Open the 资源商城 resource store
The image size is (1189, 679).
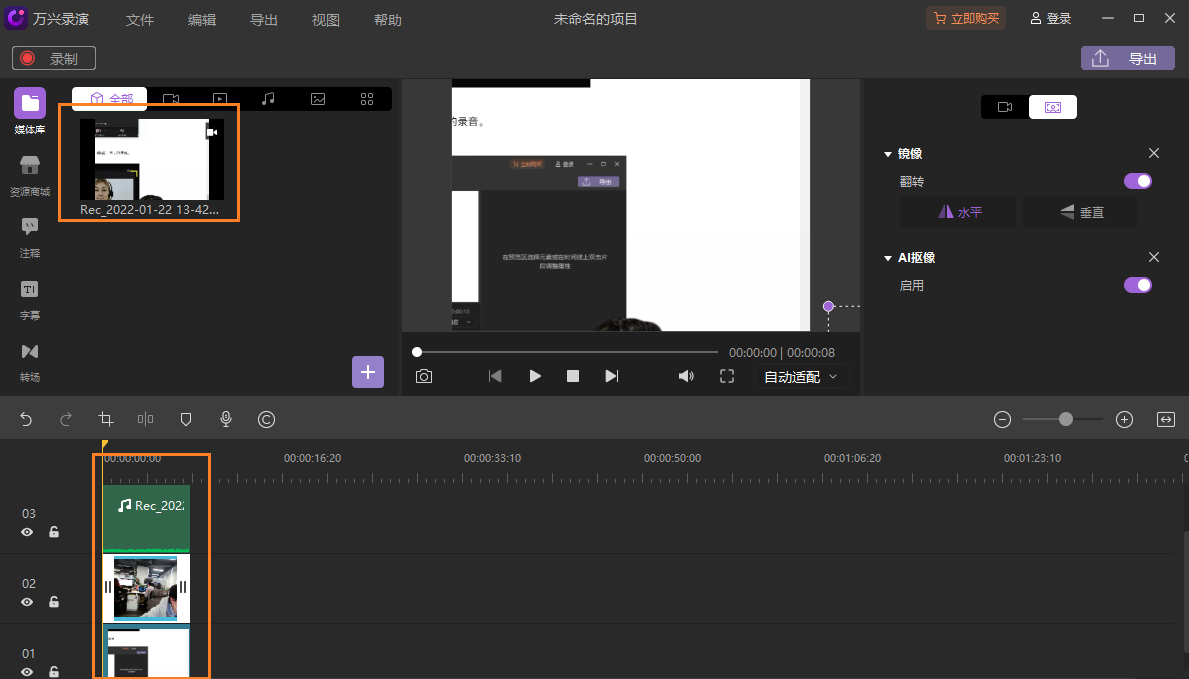pos(29,172)
